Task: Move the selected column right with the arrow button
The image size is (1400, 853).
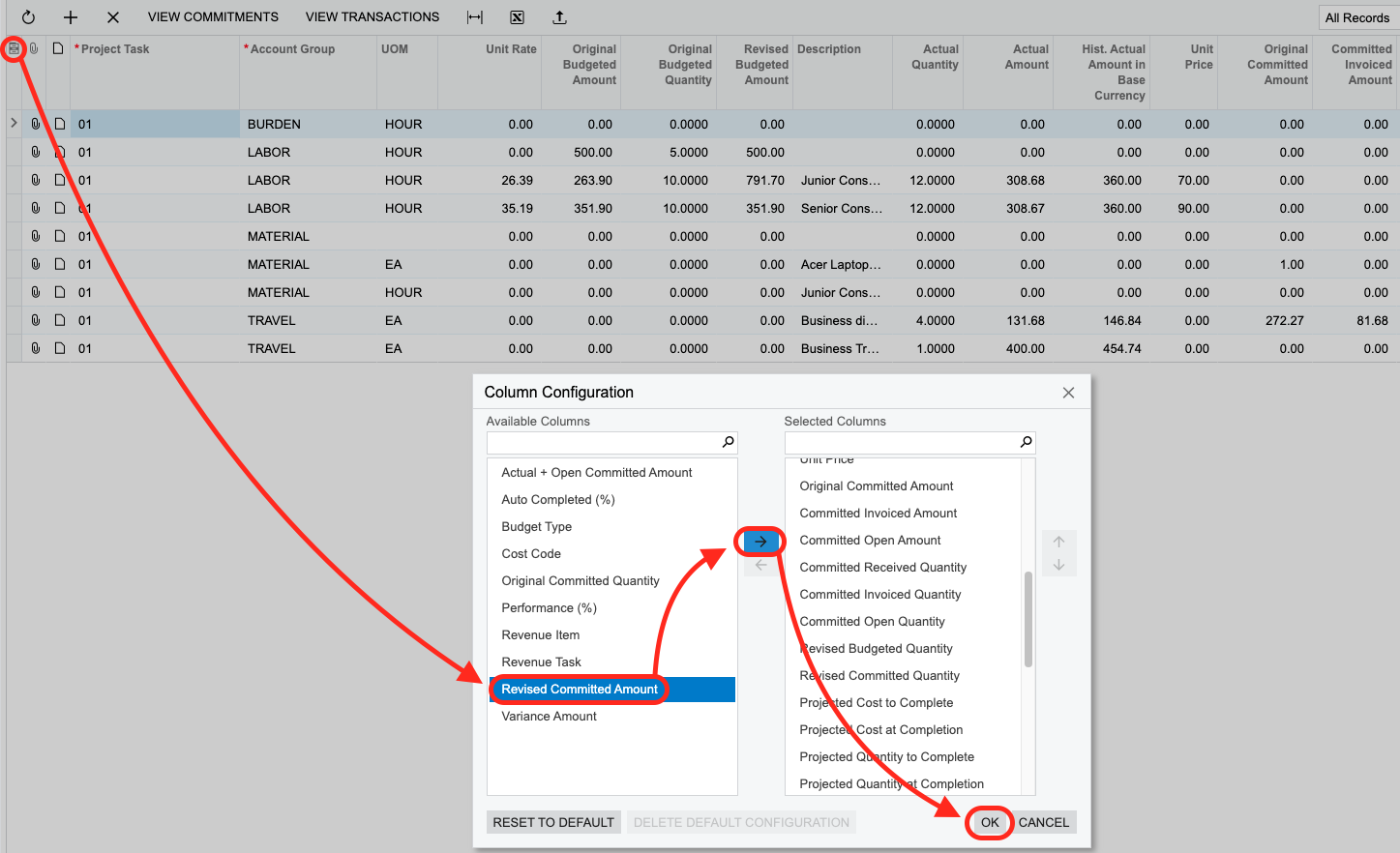Action: pyautogui.click(x=760, y=542)
